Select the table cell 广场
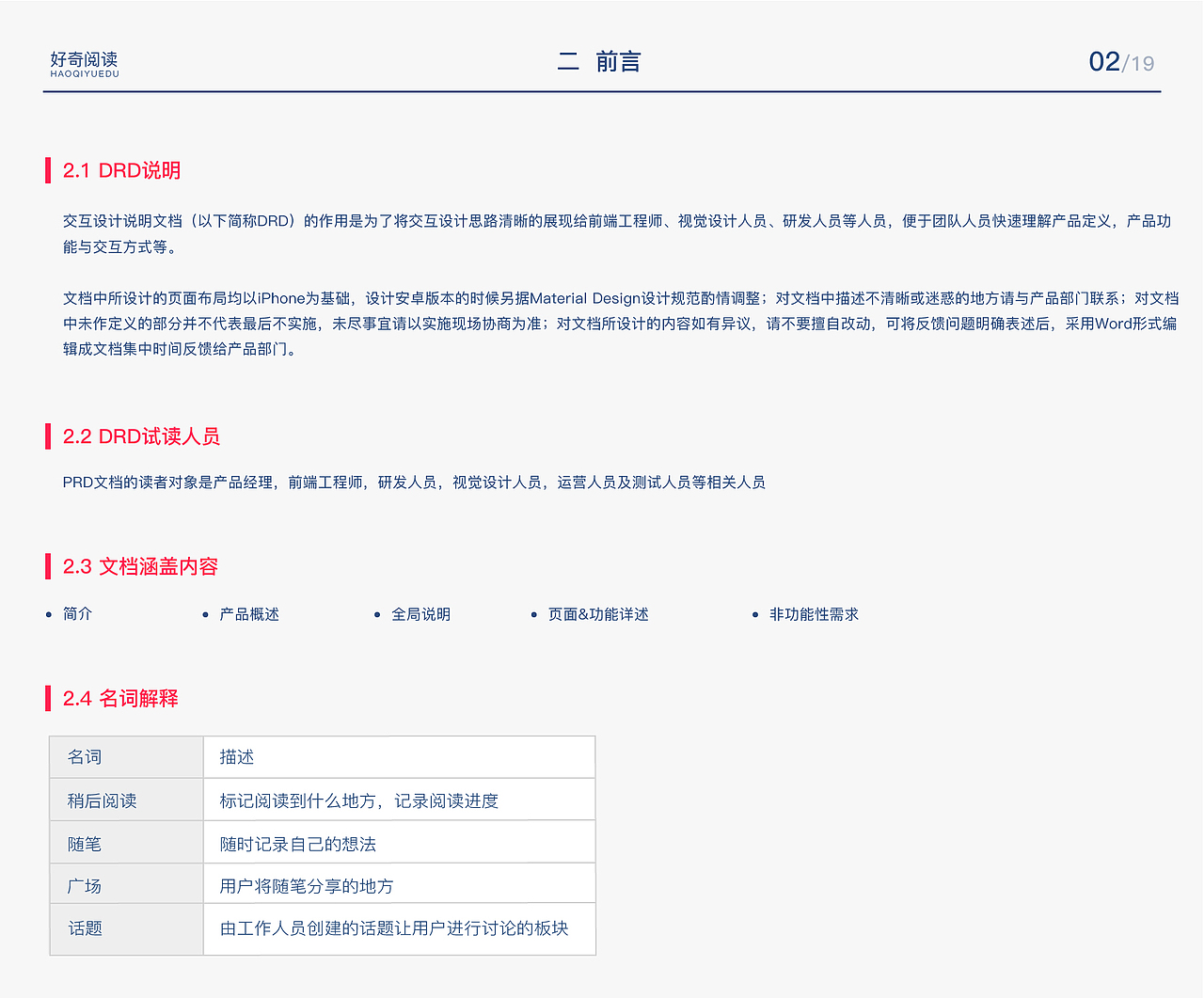The width and height of the screenshot is (1204, 998). [127, 884]
